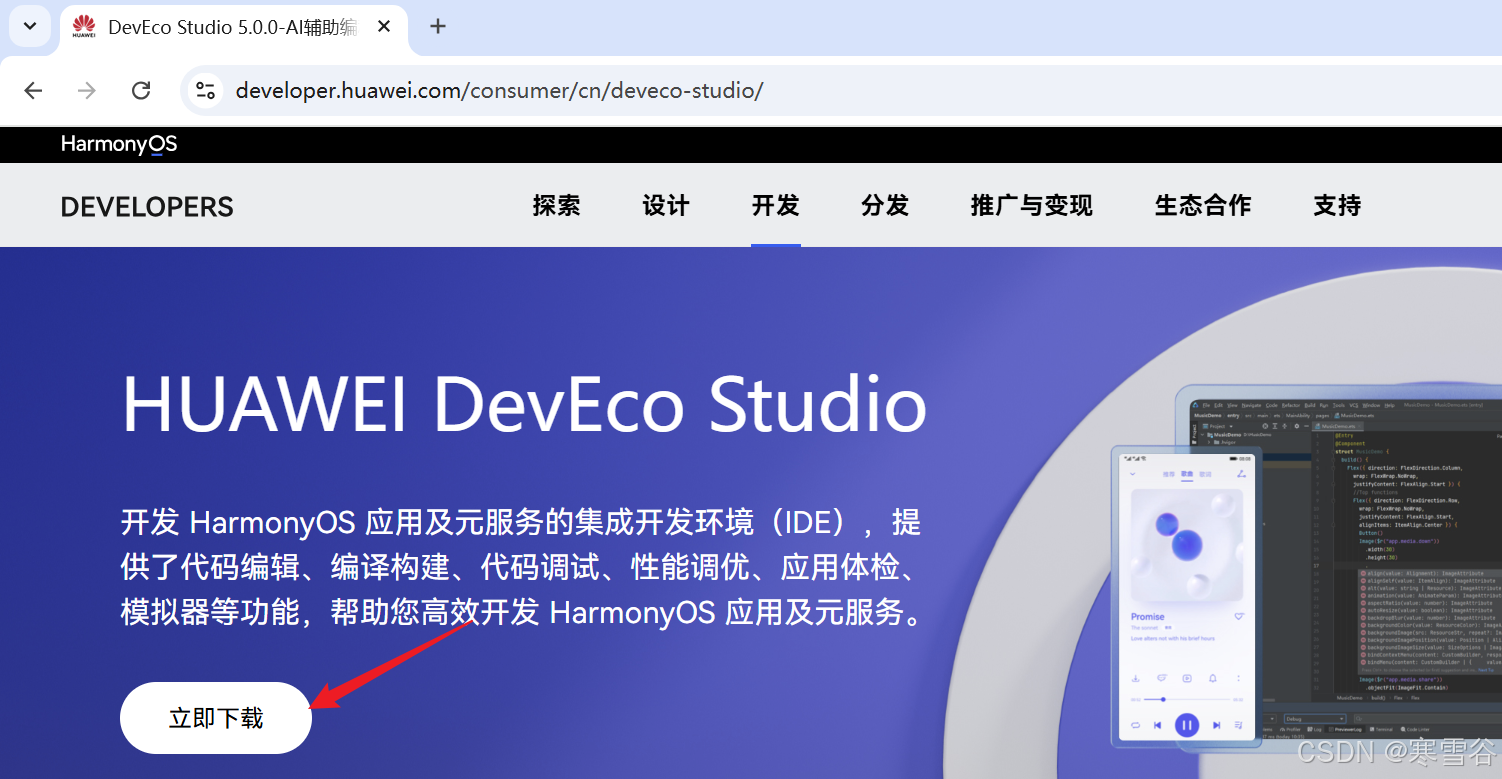The height and width of the screenshot is (779, 1502).
Task: Open the 设计 menu
Action: (666, 206)
